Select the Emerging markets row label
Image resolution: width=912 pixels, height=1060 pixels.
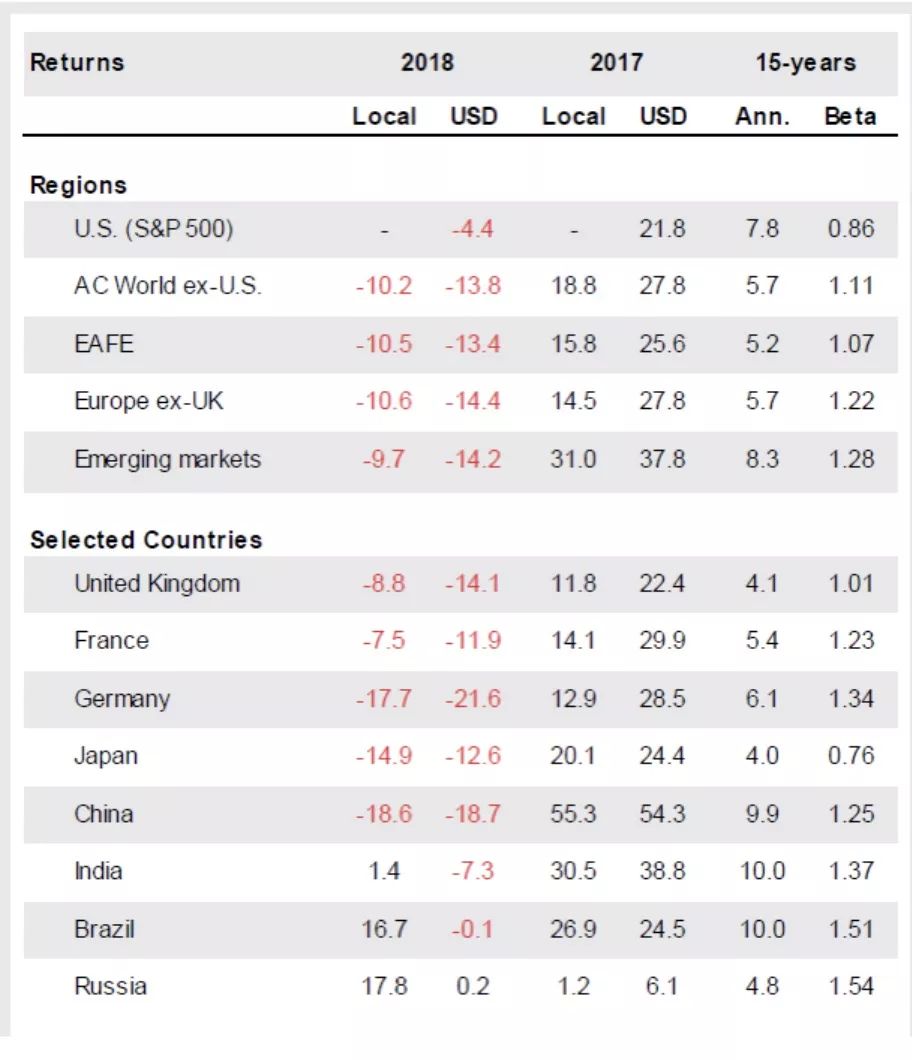point(167,459)
